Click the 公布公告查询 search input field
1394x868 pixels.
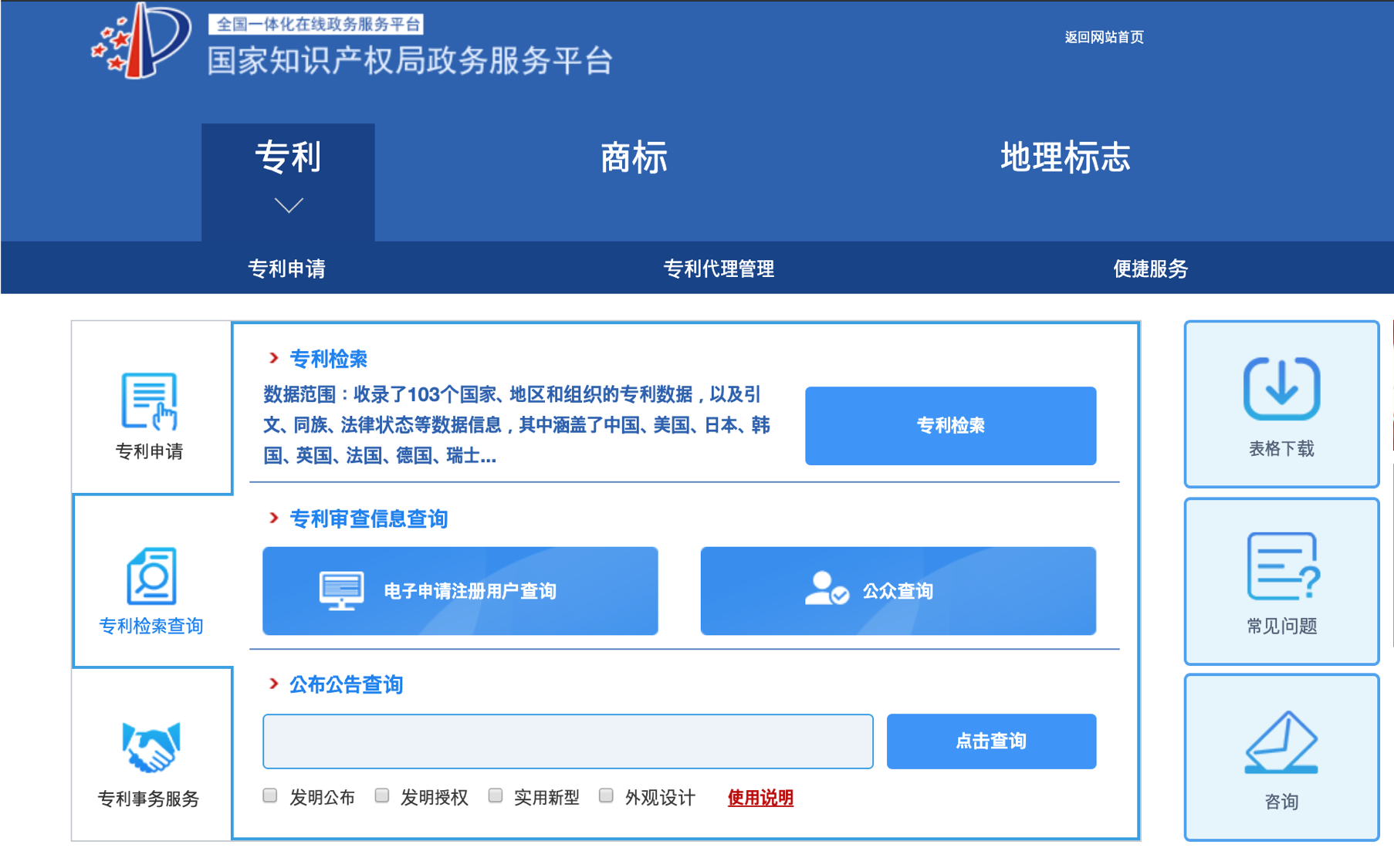coord(567,741)
